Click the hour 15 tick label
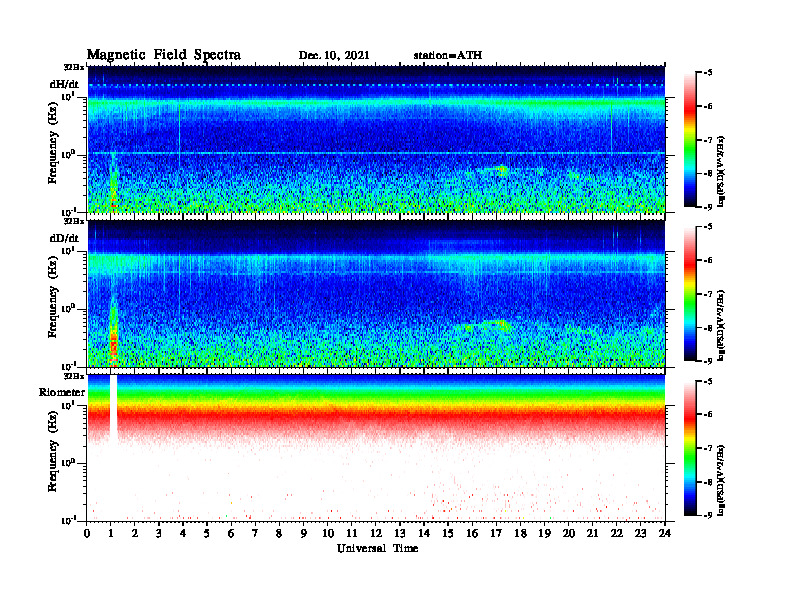The width and height of the screenshot is (792, 612). point(448,533)
